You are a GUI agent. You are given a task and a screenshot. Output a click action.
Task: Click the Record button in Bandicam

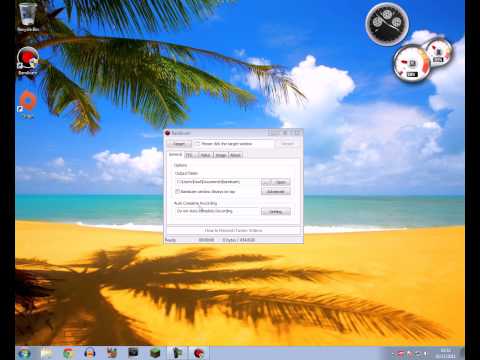point(287,144)
